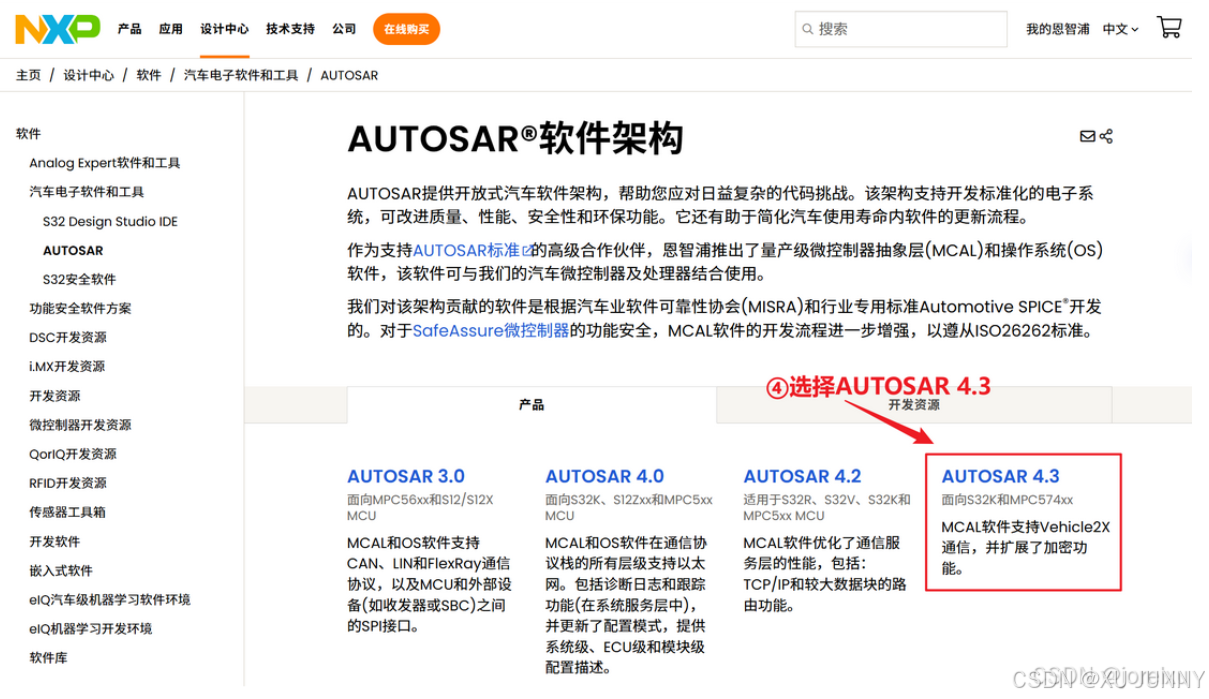
Task: Open the AUTOSAR 3.0 product link
Action: coord(406,476)
